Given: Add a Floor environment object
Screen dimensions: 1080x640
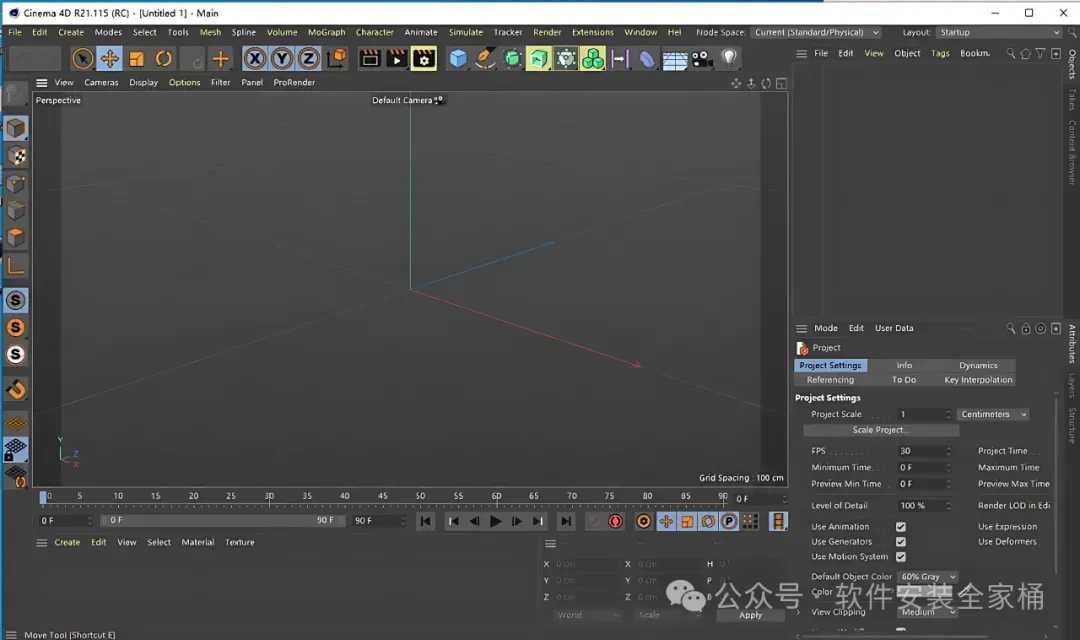Looking at the screenshot, I should [x=674, y=59].
